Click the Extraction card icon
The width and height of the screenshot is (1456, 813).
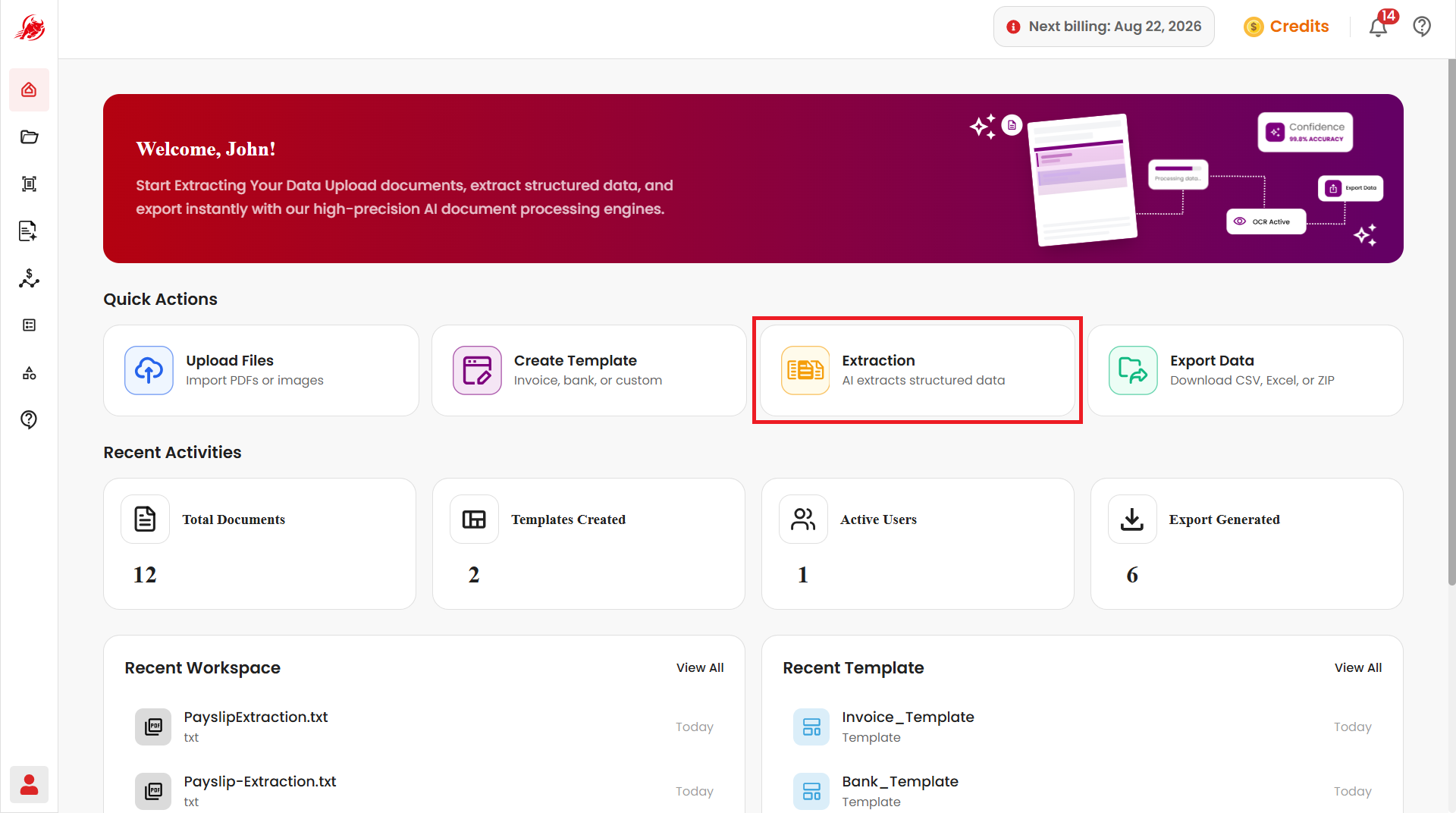[805, 371]
